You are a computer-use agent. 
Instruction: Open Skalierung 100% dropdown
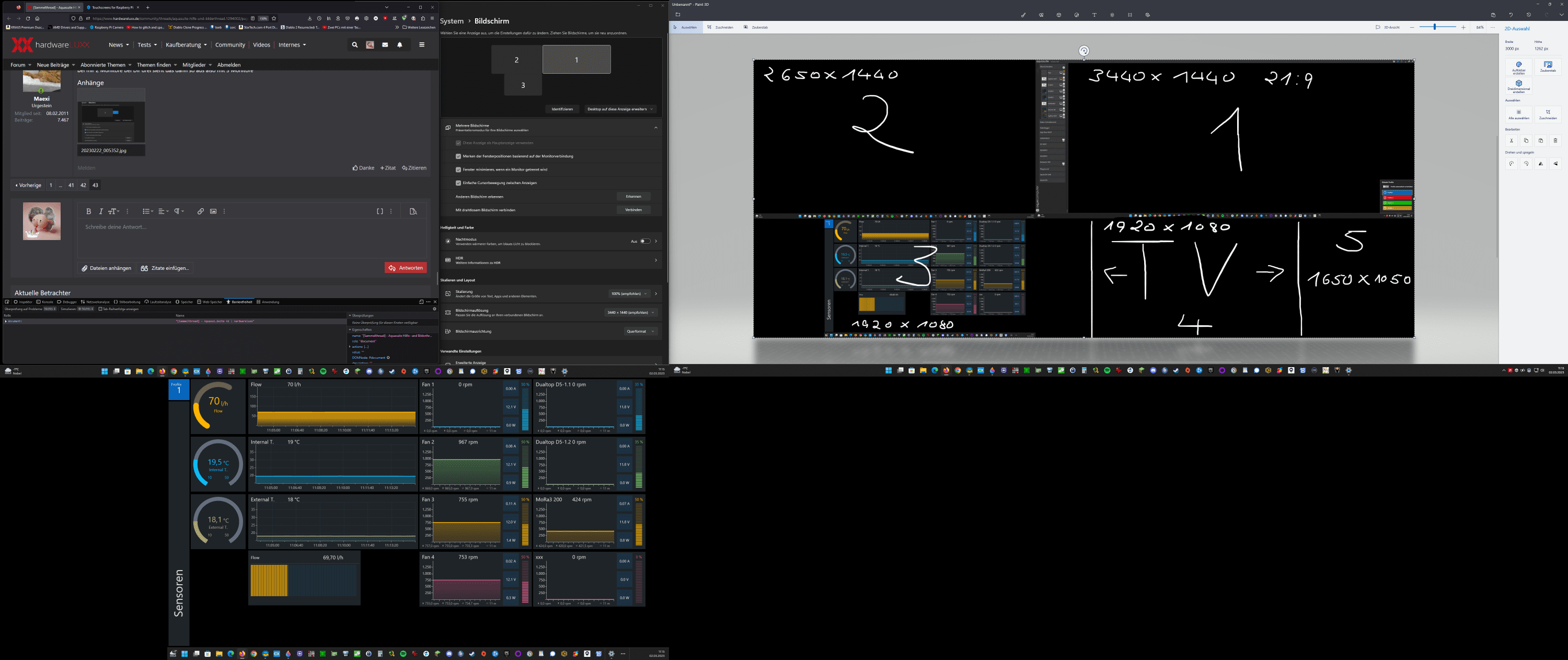[x=629, y=293]
